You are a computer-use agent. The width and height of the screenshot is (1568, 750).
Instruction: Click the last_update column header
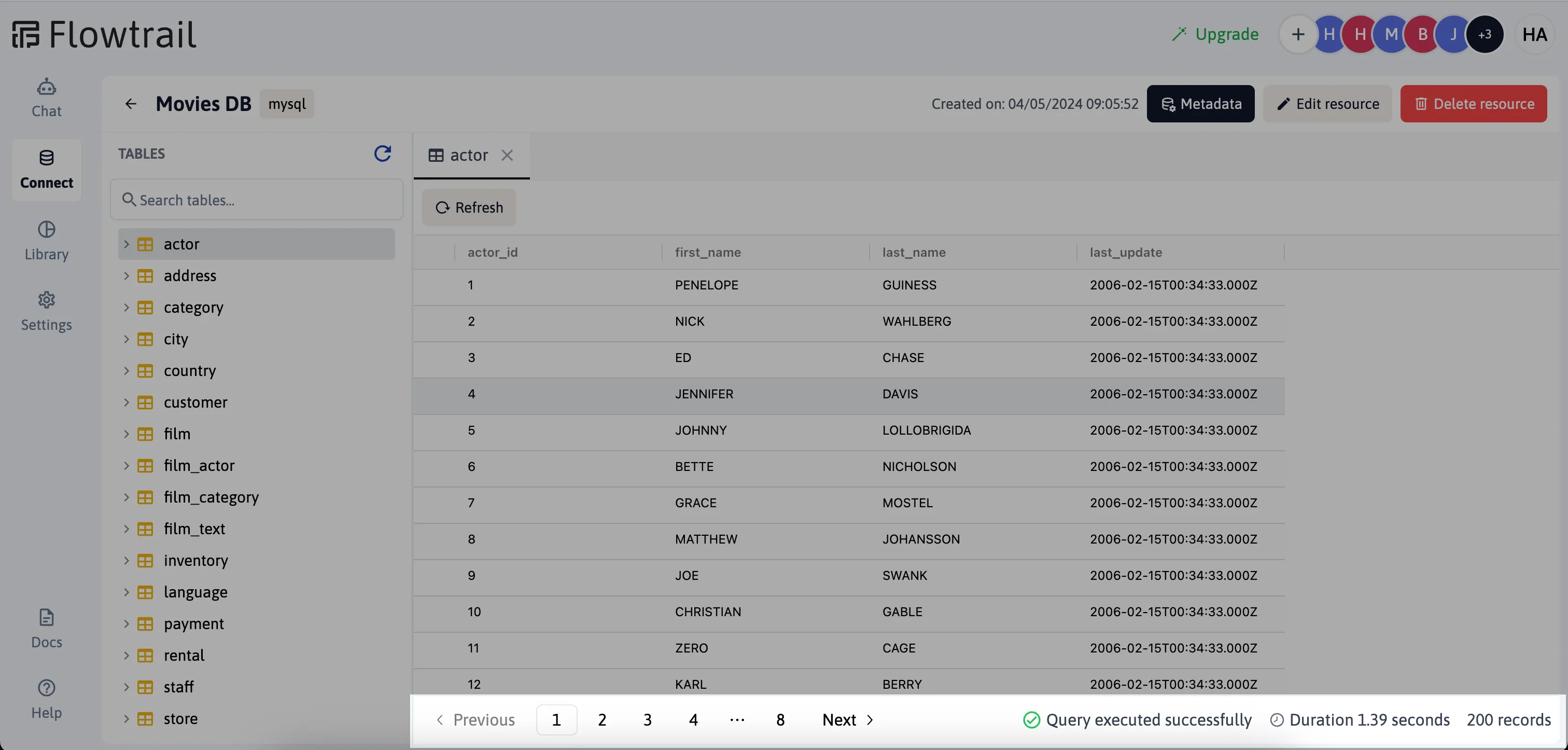point(1126,252)
